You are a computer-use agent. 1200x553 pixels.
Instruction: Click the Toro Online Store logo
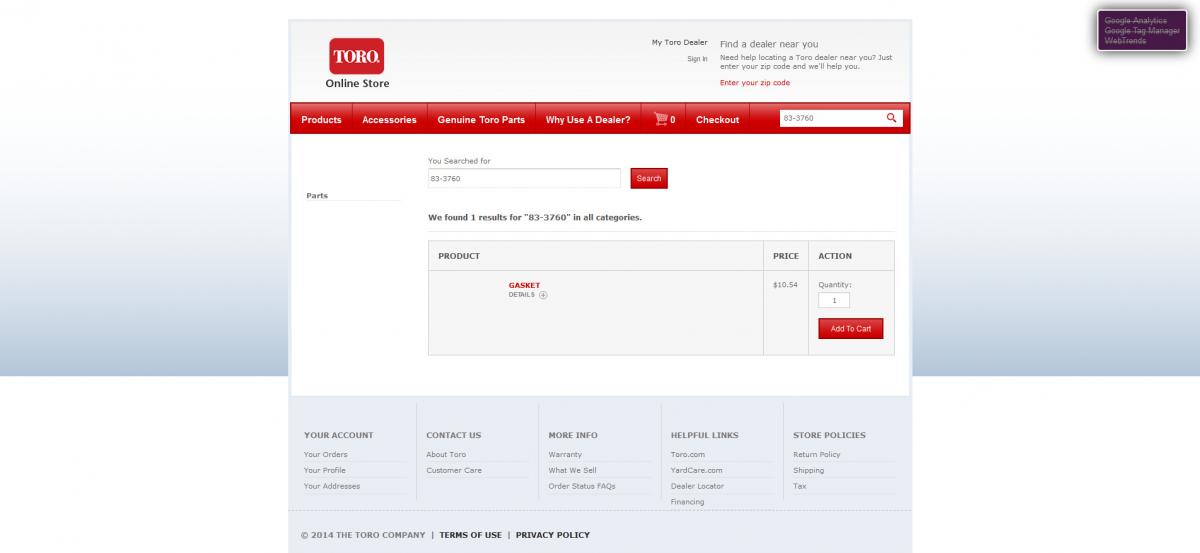[x=357, y=63]
